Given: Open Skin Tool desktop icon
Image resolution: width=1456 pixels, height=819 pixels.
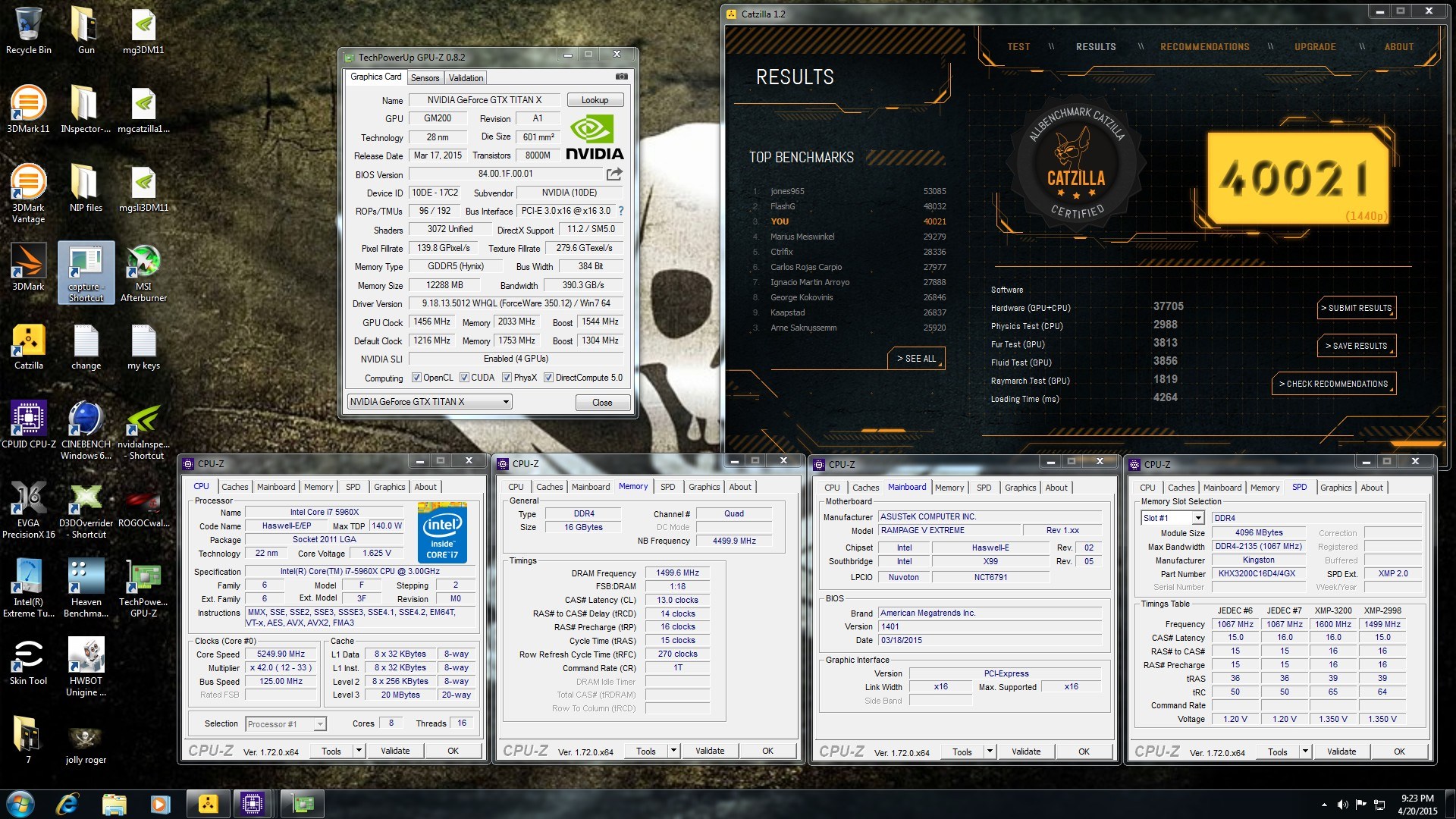Looking at the screenshot, I should click(x=28, y=661).
